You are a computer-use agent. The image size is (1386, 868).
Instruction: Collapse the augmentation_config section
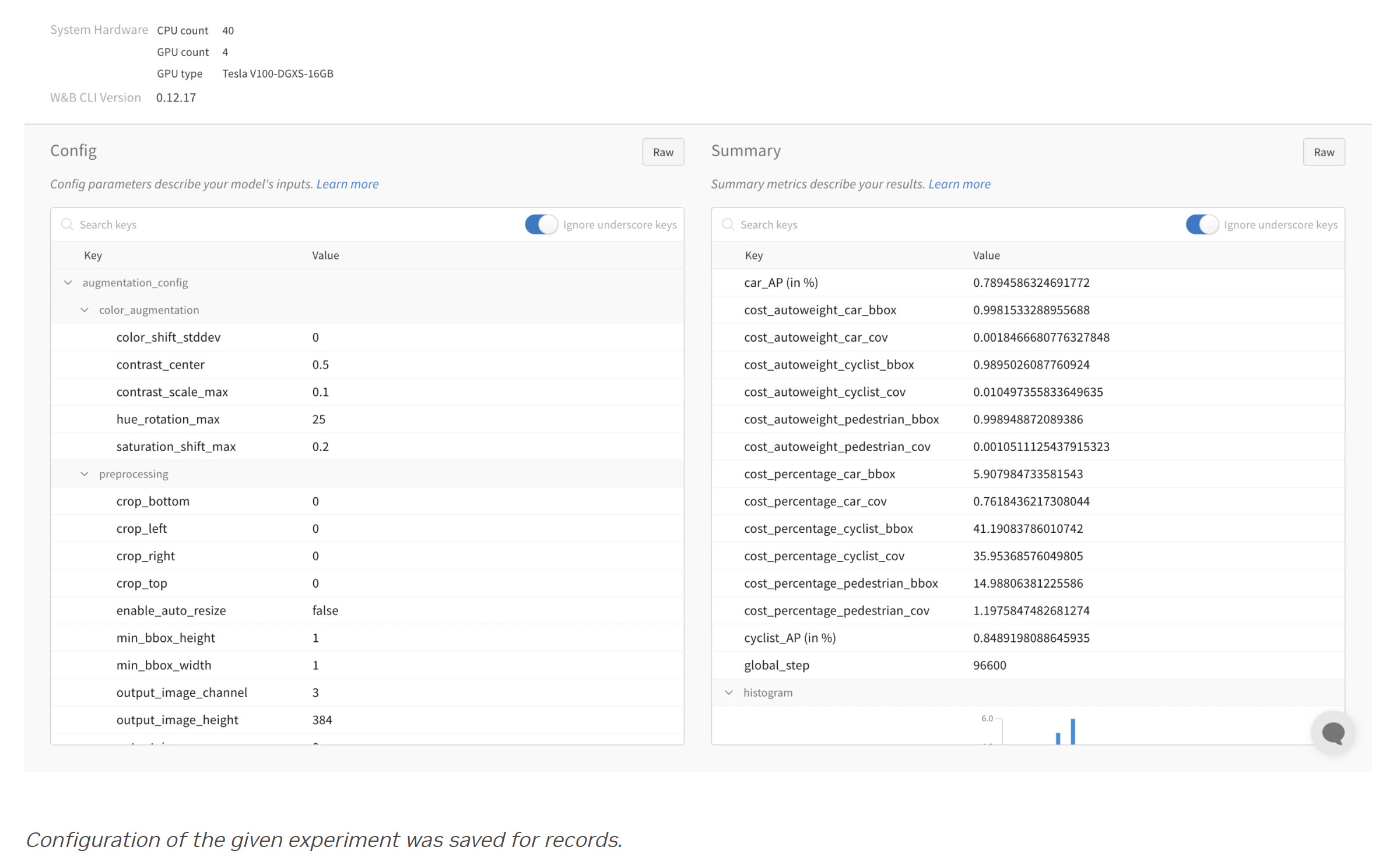tap(68, 283)
